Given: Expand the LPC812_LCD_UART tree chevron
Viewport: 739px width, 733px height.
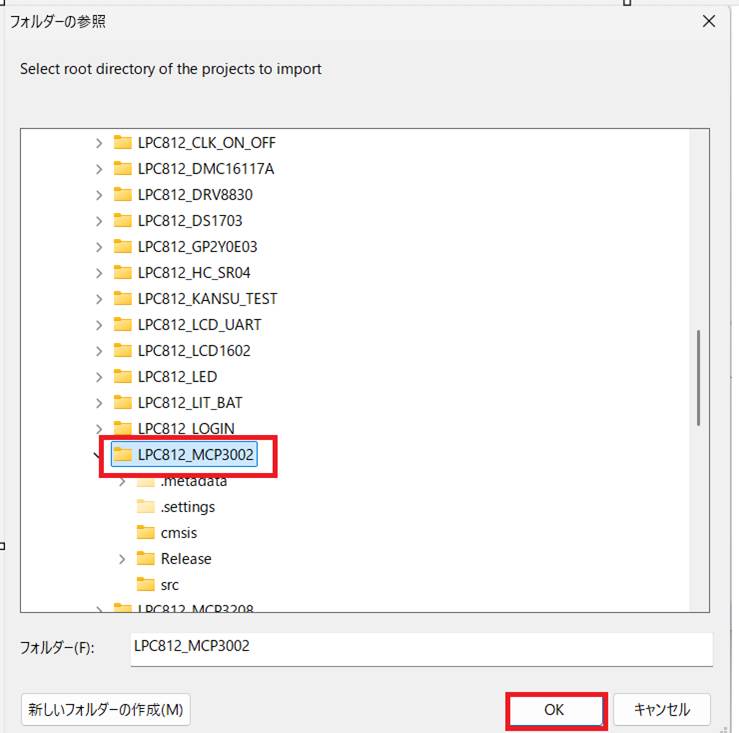Looking at the screenshot, I should [x=99, y=325].
